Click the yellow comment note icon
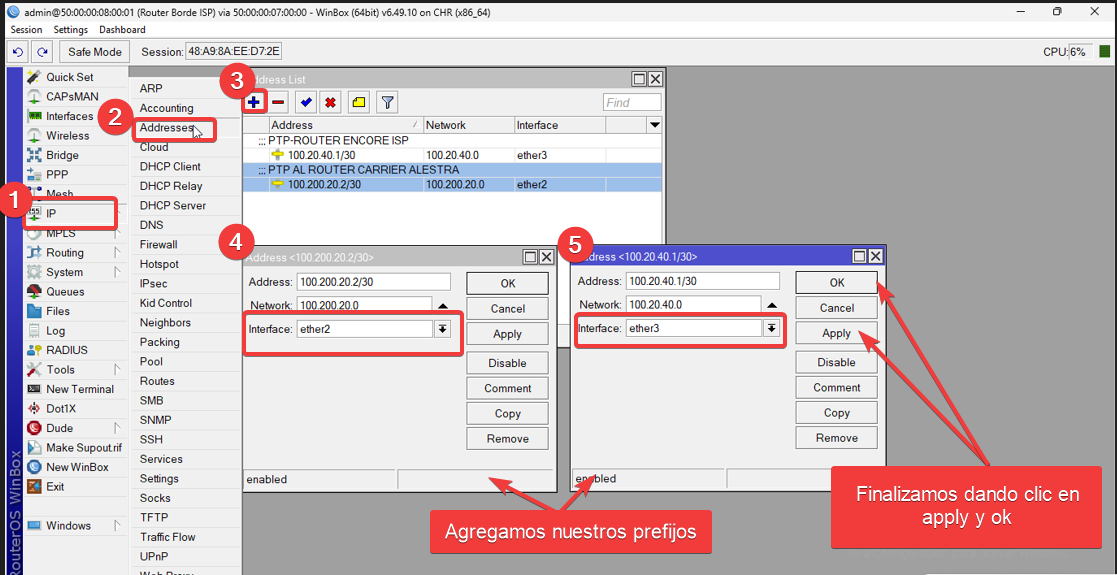Screen dimensions: 1117x575 pos(358,102)
